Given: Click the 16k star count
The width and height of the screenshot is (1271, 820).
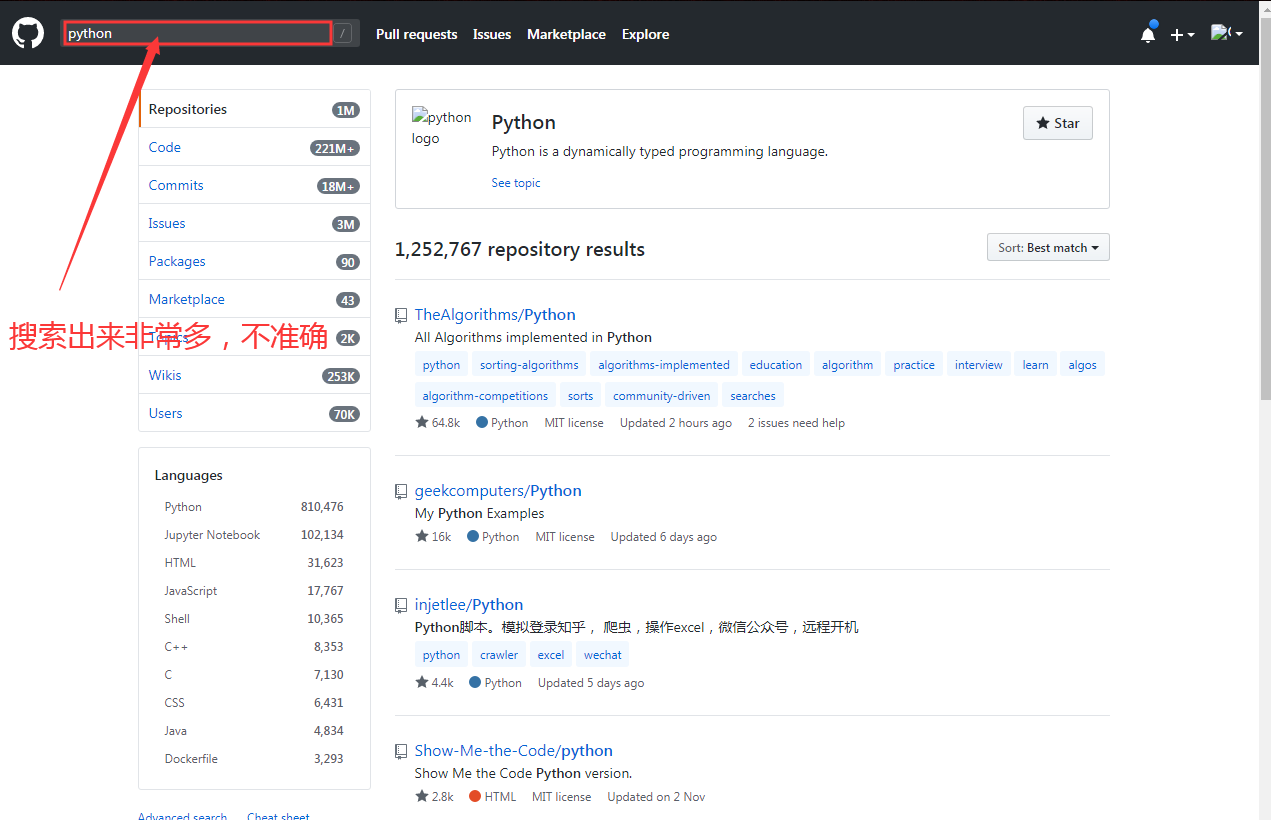Looking at the screenshot, I should click(x=433, y=537).
